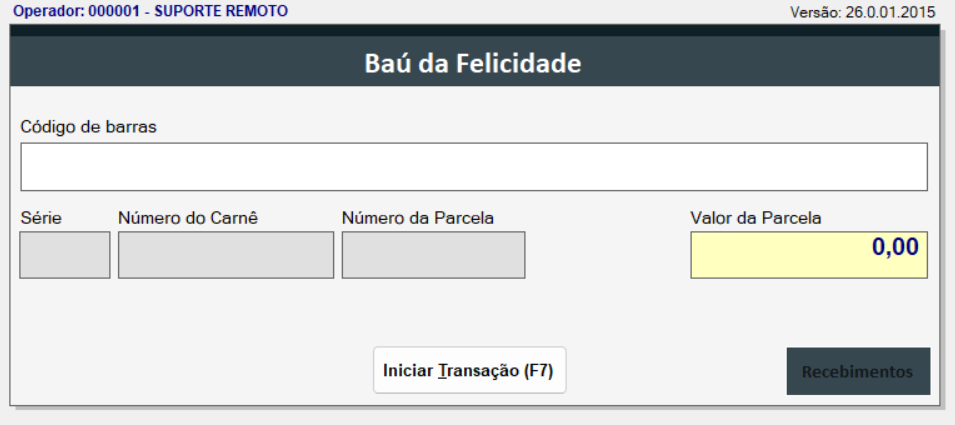Open Recebimentos with the dark button

[x=858, y=372]
